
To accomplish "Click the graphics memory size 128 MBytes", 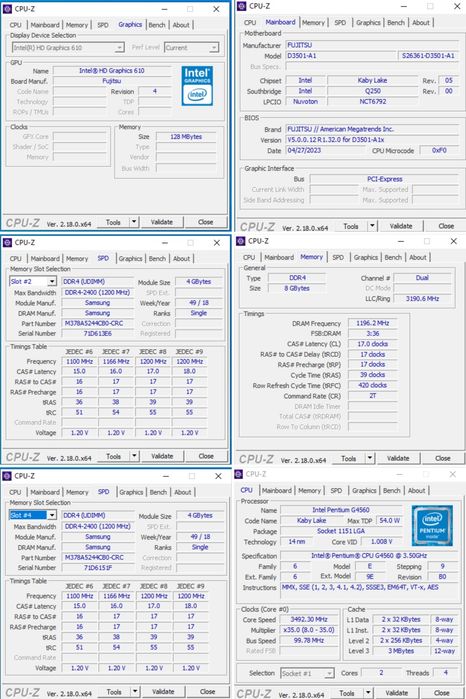I will coord(186,137).
